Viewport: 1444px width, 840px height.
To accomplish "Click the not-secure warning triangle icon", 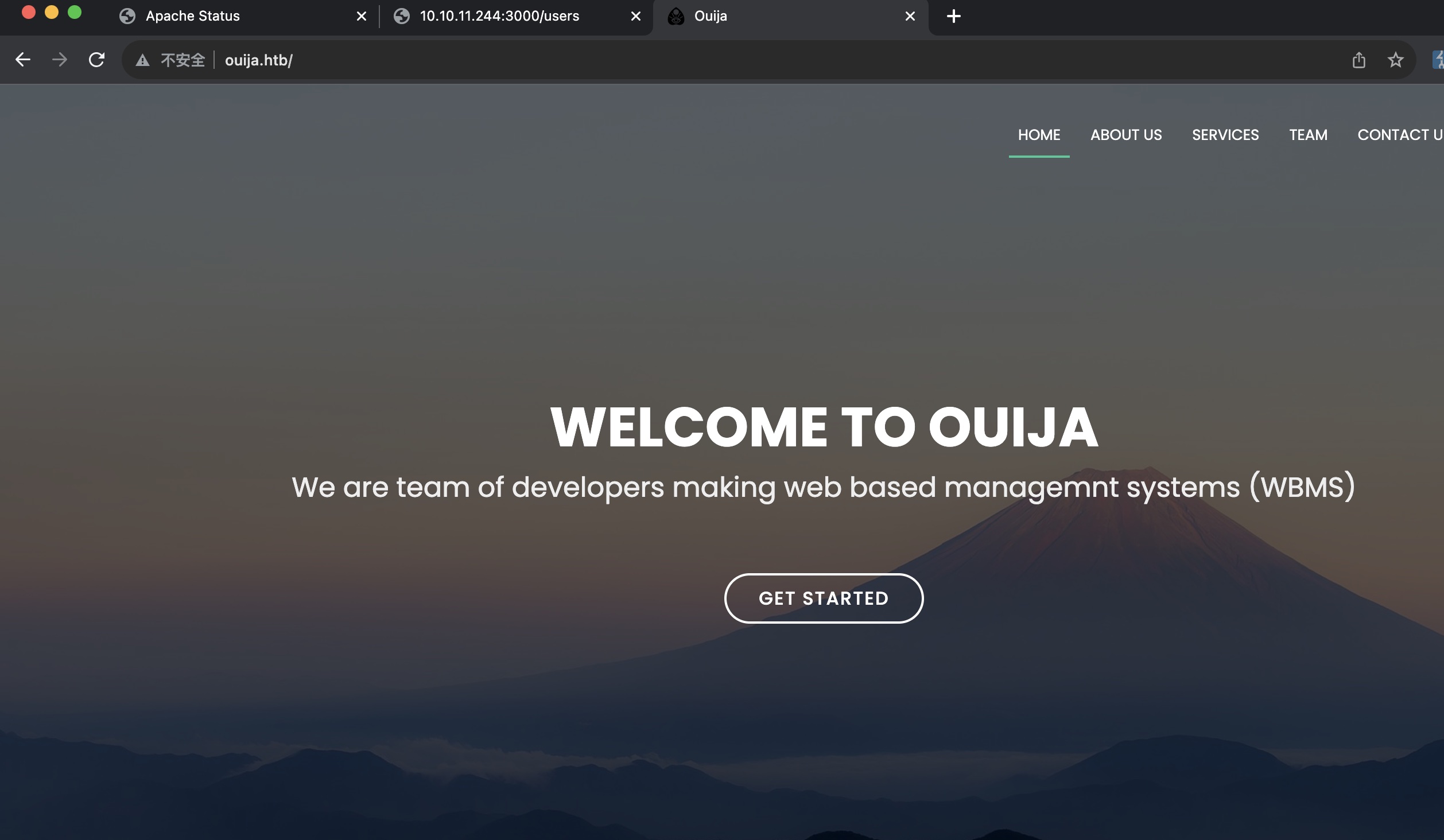I will (142, 60).
